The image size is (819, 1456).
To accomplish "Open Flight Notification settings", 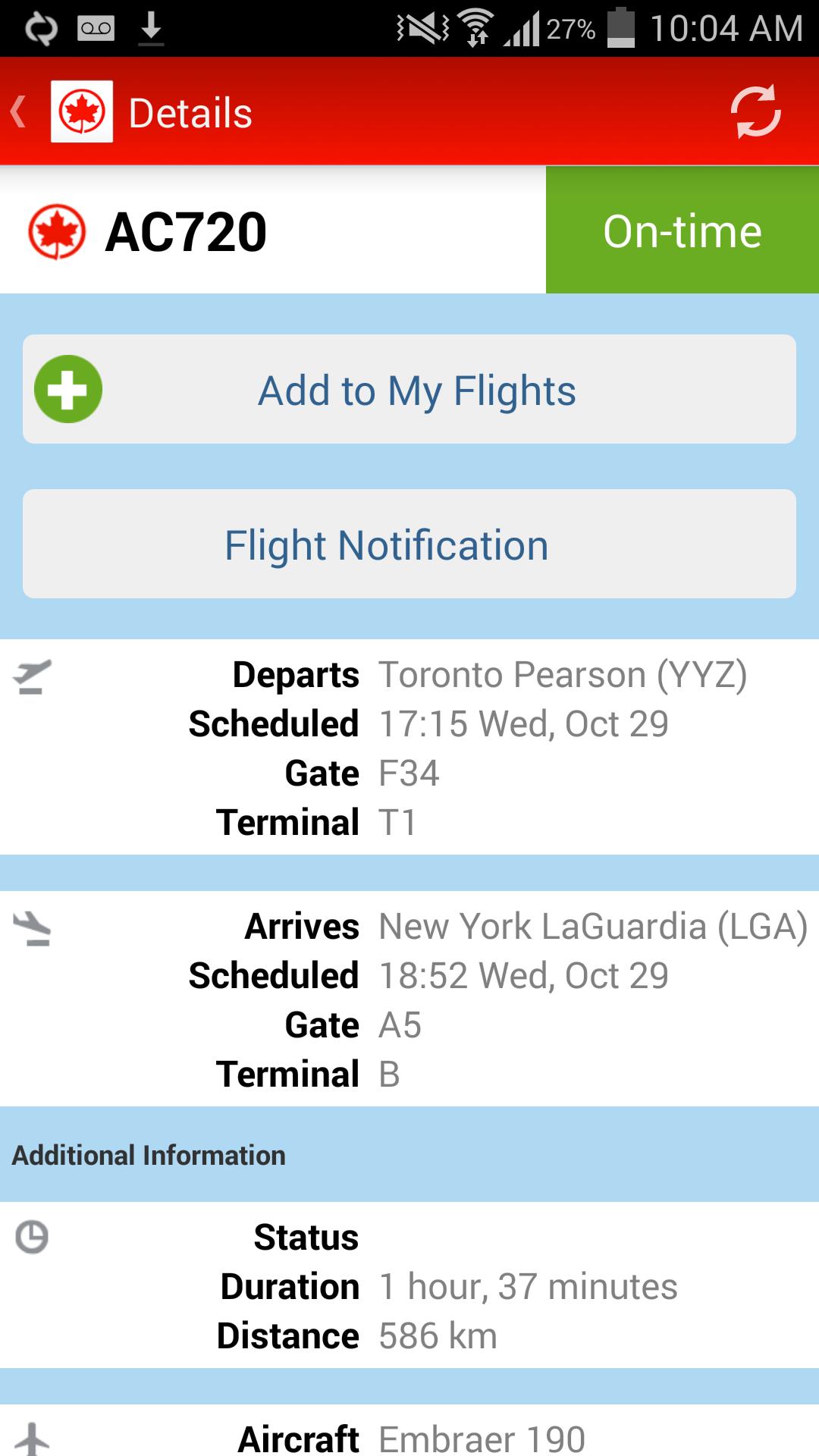I will tap(409, 544).
